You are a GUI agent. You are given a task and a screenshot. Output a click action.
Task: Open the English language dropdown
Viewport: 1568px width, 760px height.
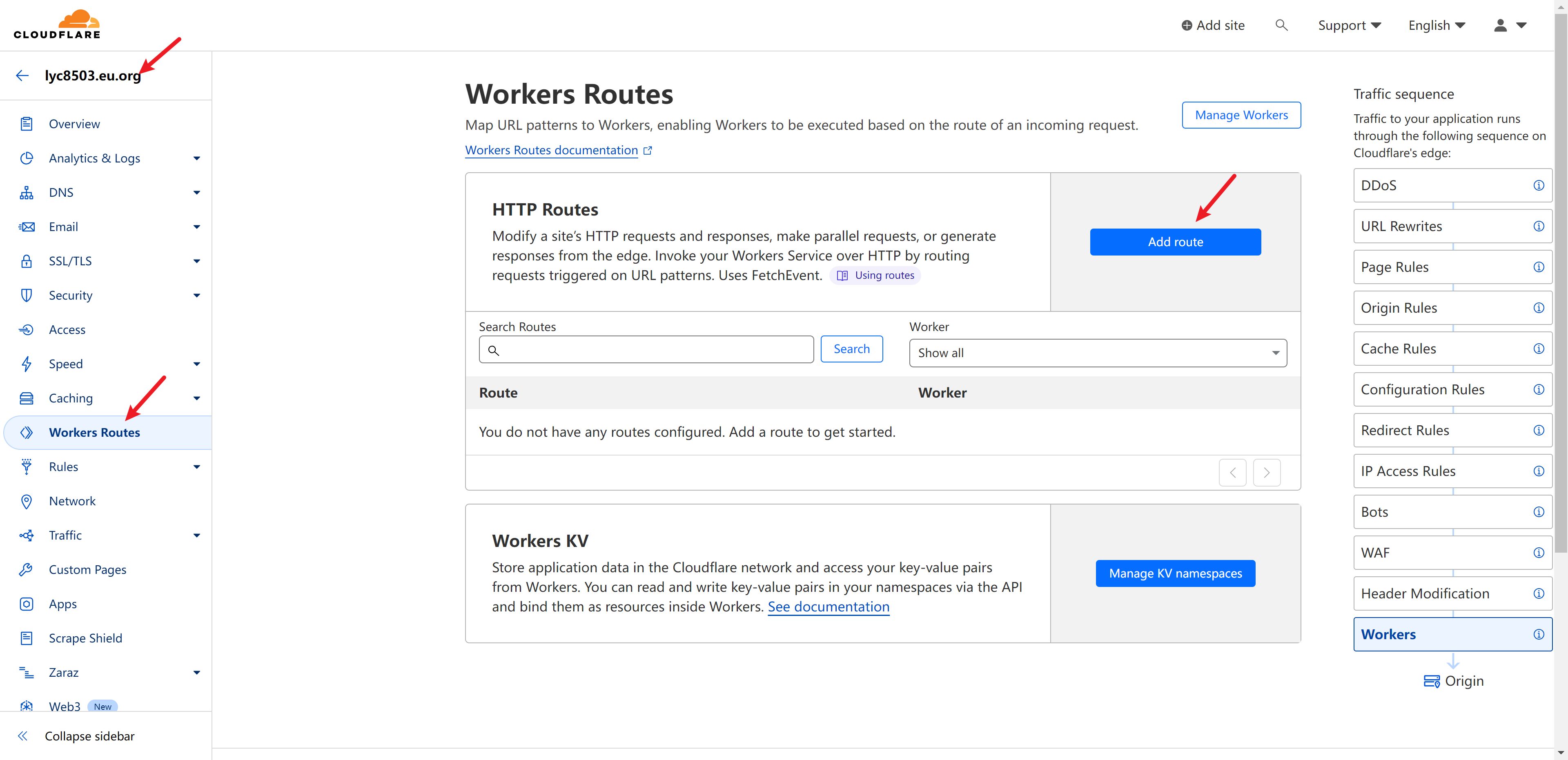(1436, 25)
